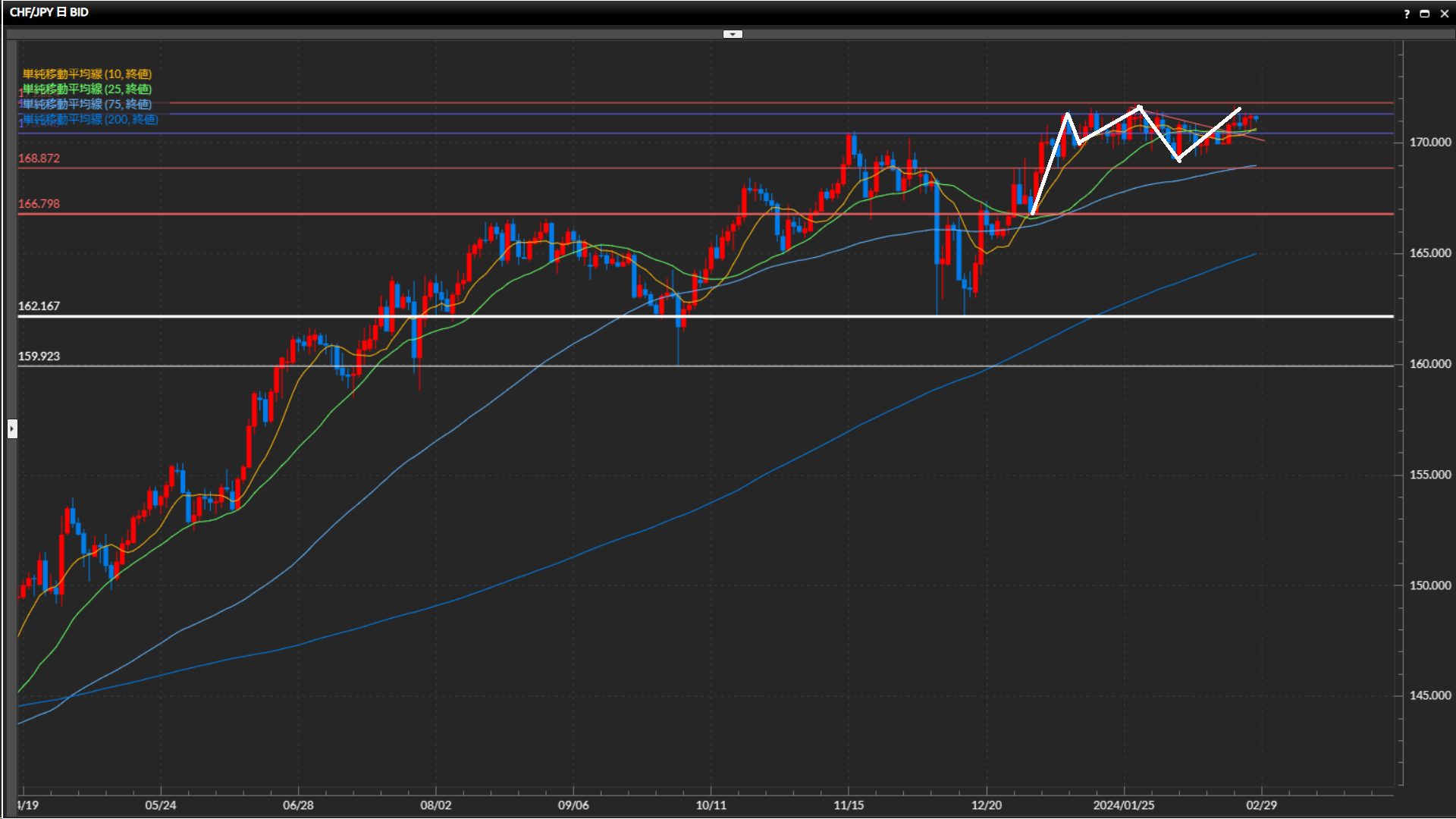This screenshot has width=1456, height=819.
Task: Click the CHF/JPY title bar text
Action: (49, 12)
